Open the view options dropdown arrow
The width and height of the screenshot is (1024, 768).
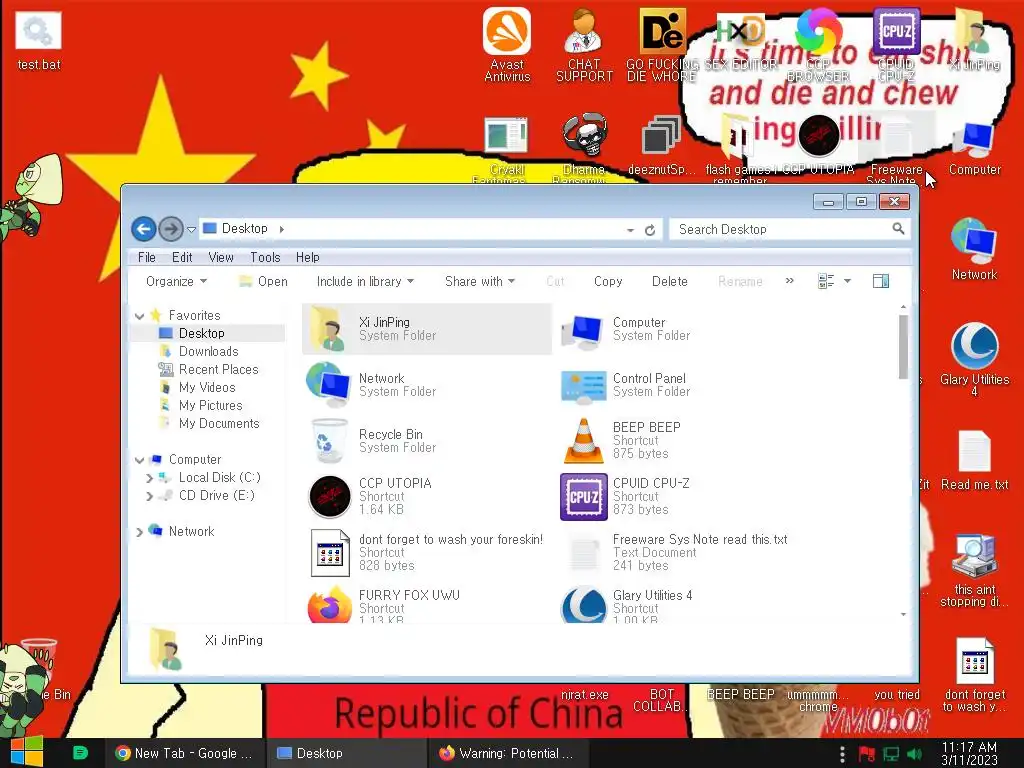tap(847, 281)
